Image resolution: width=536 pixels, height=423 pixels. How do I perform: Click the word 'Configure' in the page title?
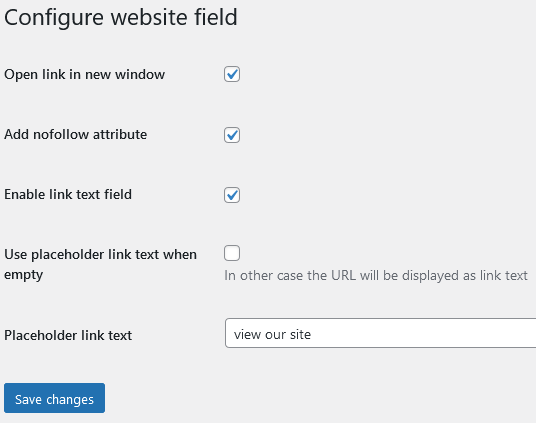click(54, 18)
